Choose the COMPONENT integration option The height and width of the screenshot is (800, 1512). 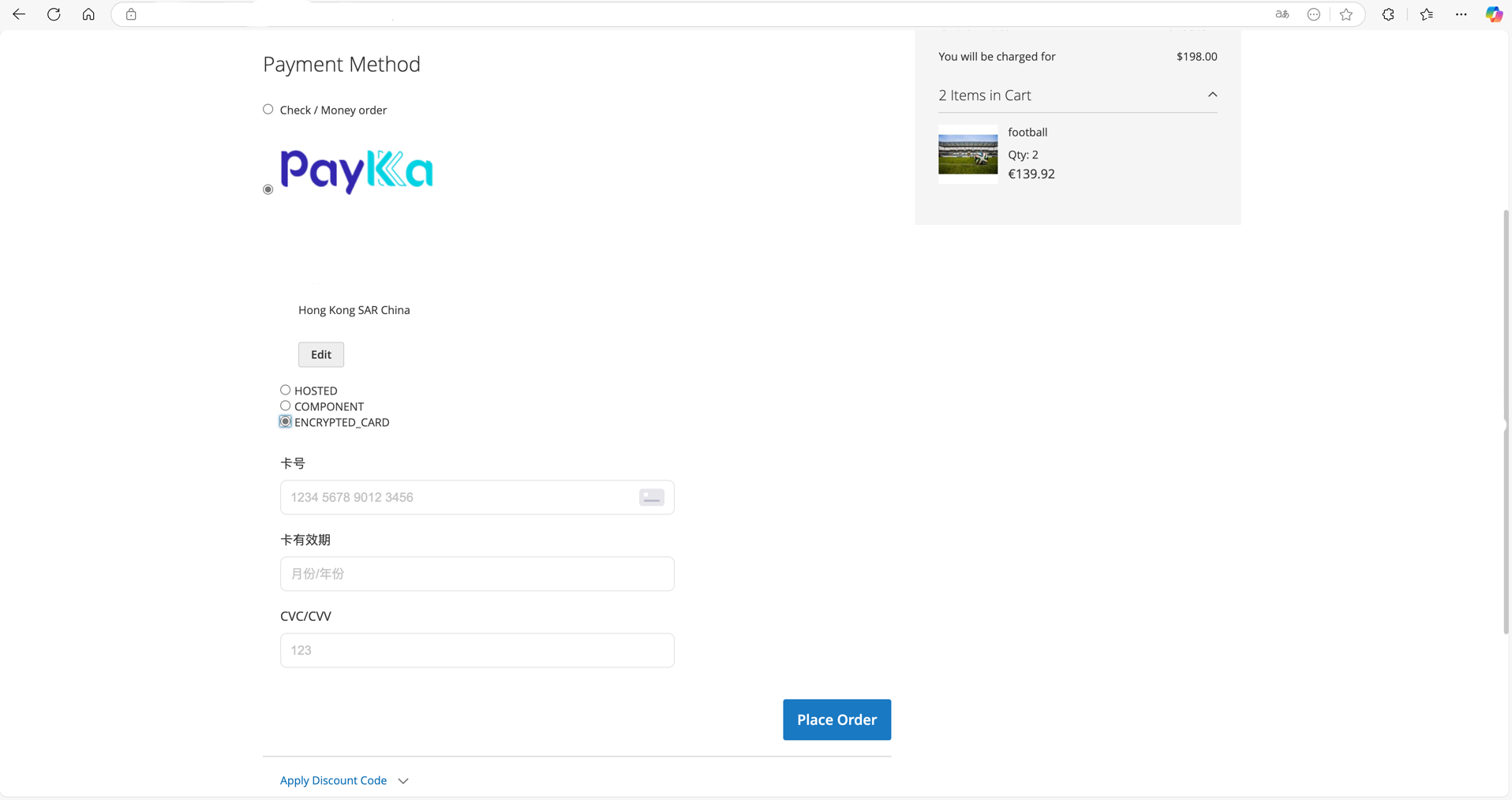[x=285, y=406]
